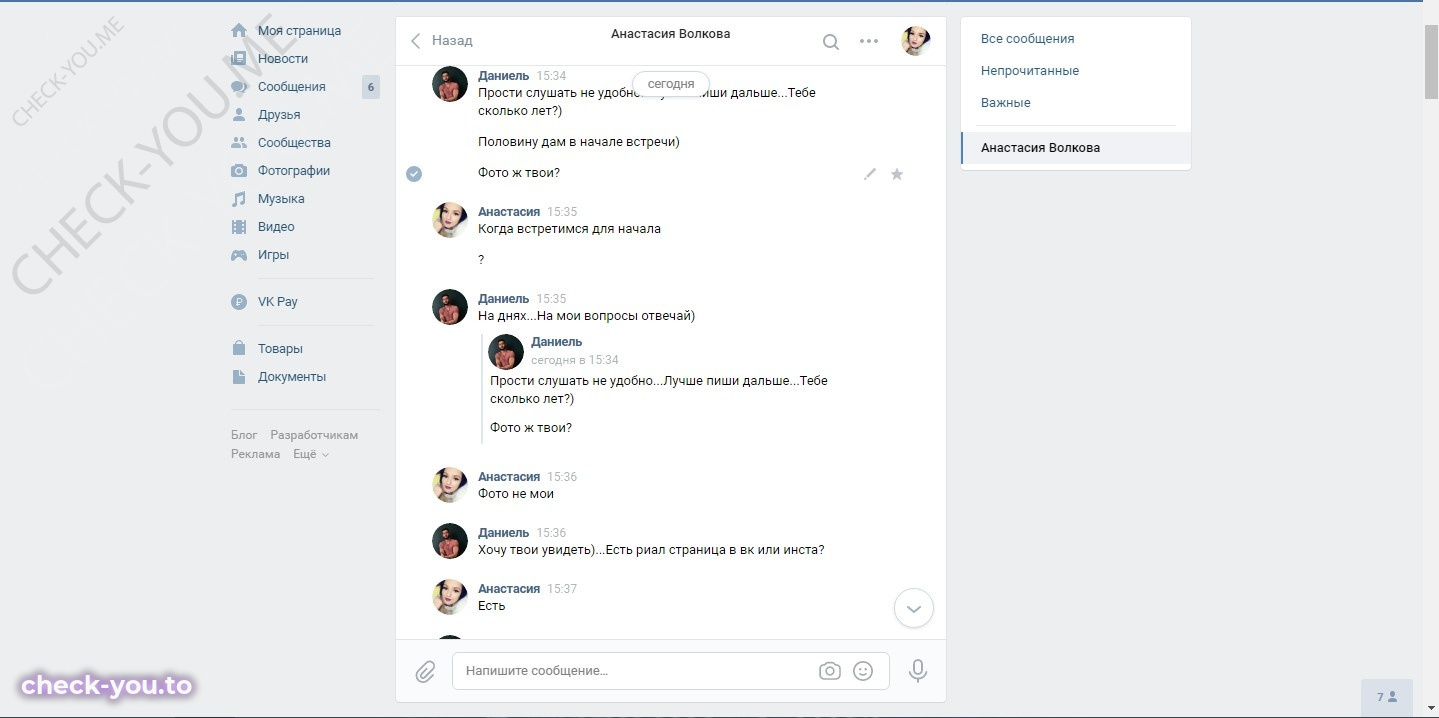Image resolution: width=1439 pixels, height=718 pixels.
Task: Open Анастасия avatar on 15:37 message
Action: click(450, 597)
